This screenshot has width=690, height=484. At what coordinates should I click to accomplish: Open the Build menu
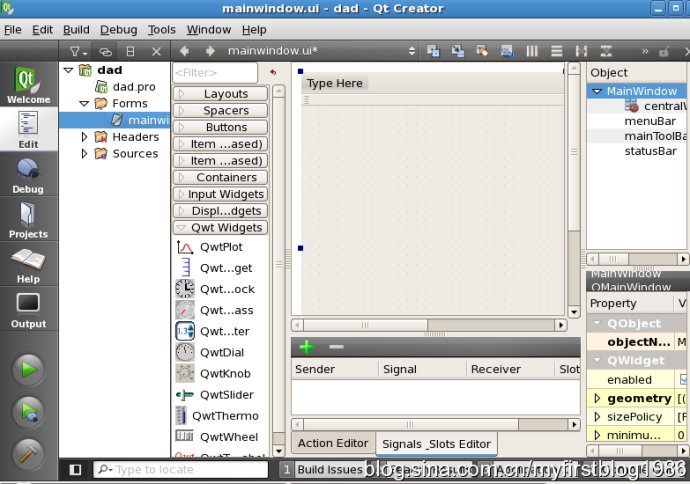pos(76,29)
